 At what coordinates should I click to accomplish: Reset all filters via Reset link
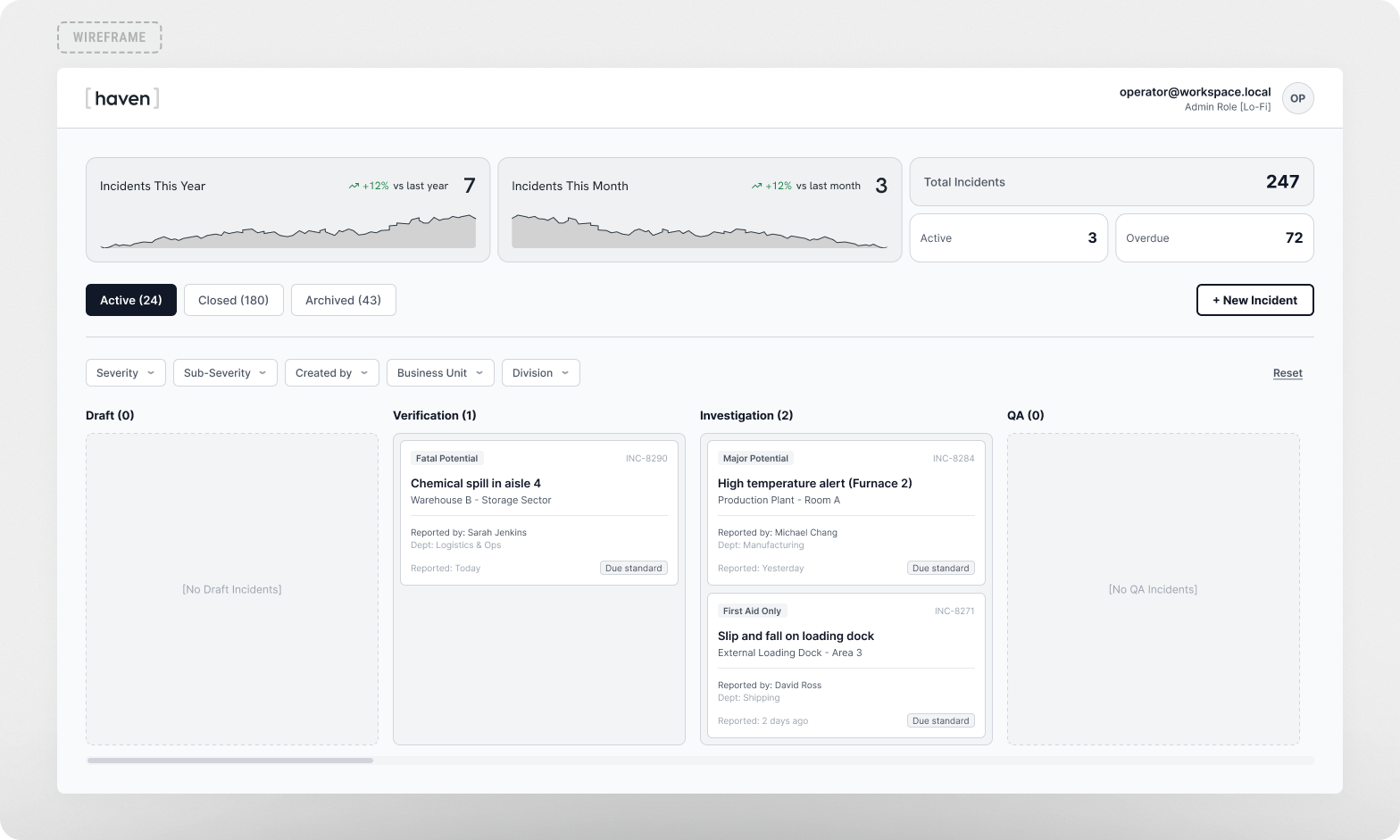pos(1287,373)
